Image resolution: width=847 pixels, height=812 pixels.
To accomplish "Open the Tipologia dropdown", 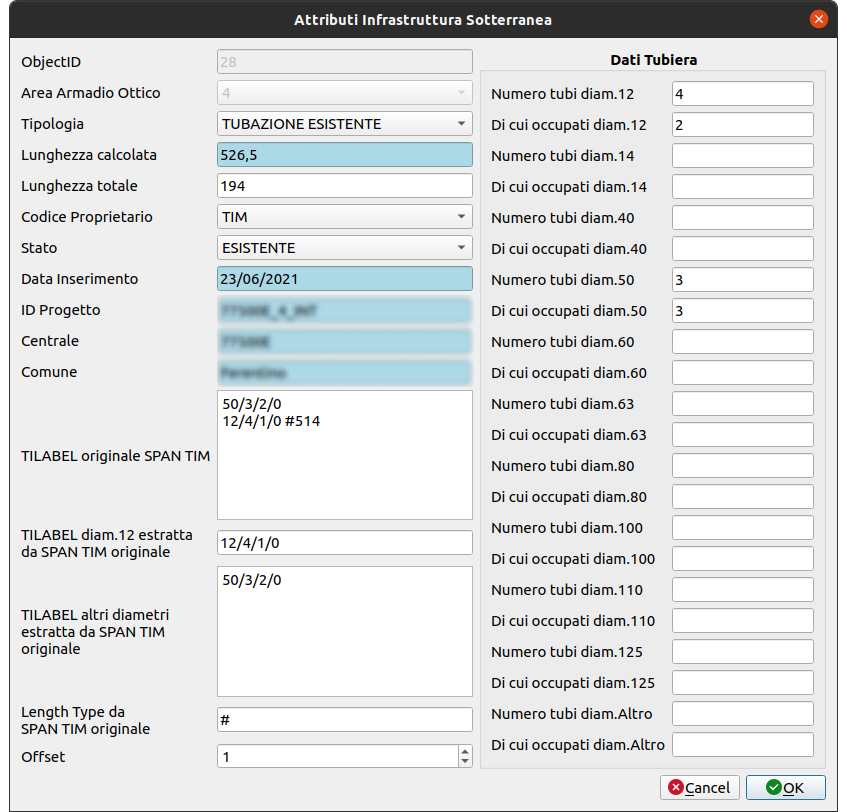I will point(344,124).
